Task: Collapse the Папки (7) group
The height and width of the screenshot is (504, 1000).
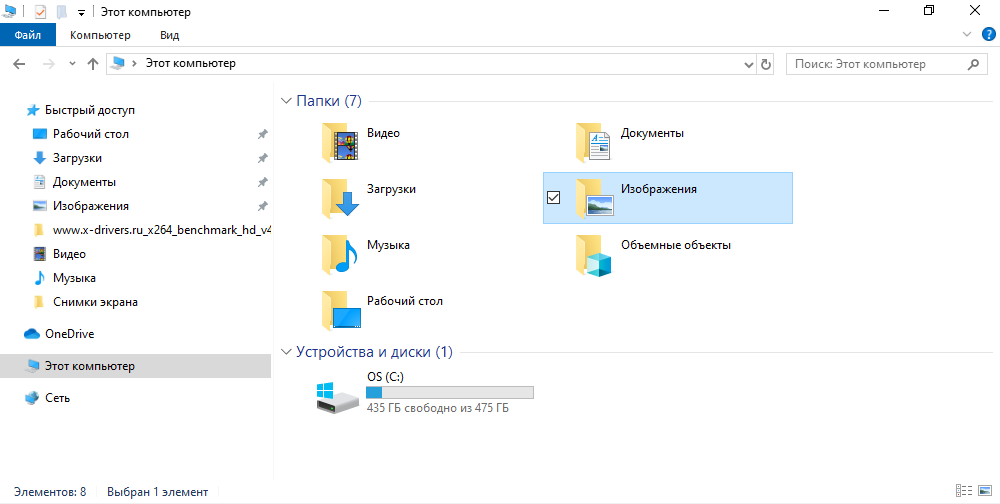Action: 287,101
